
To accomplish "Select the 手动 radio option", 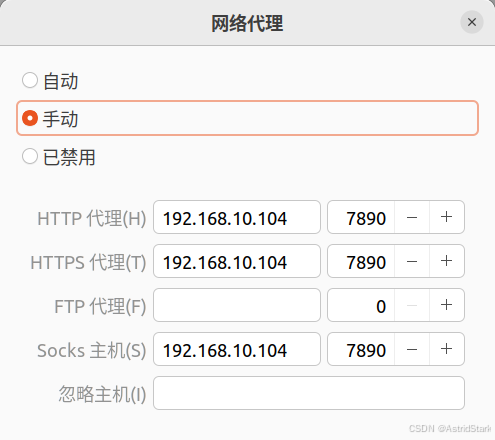I will tap(30, 118).
